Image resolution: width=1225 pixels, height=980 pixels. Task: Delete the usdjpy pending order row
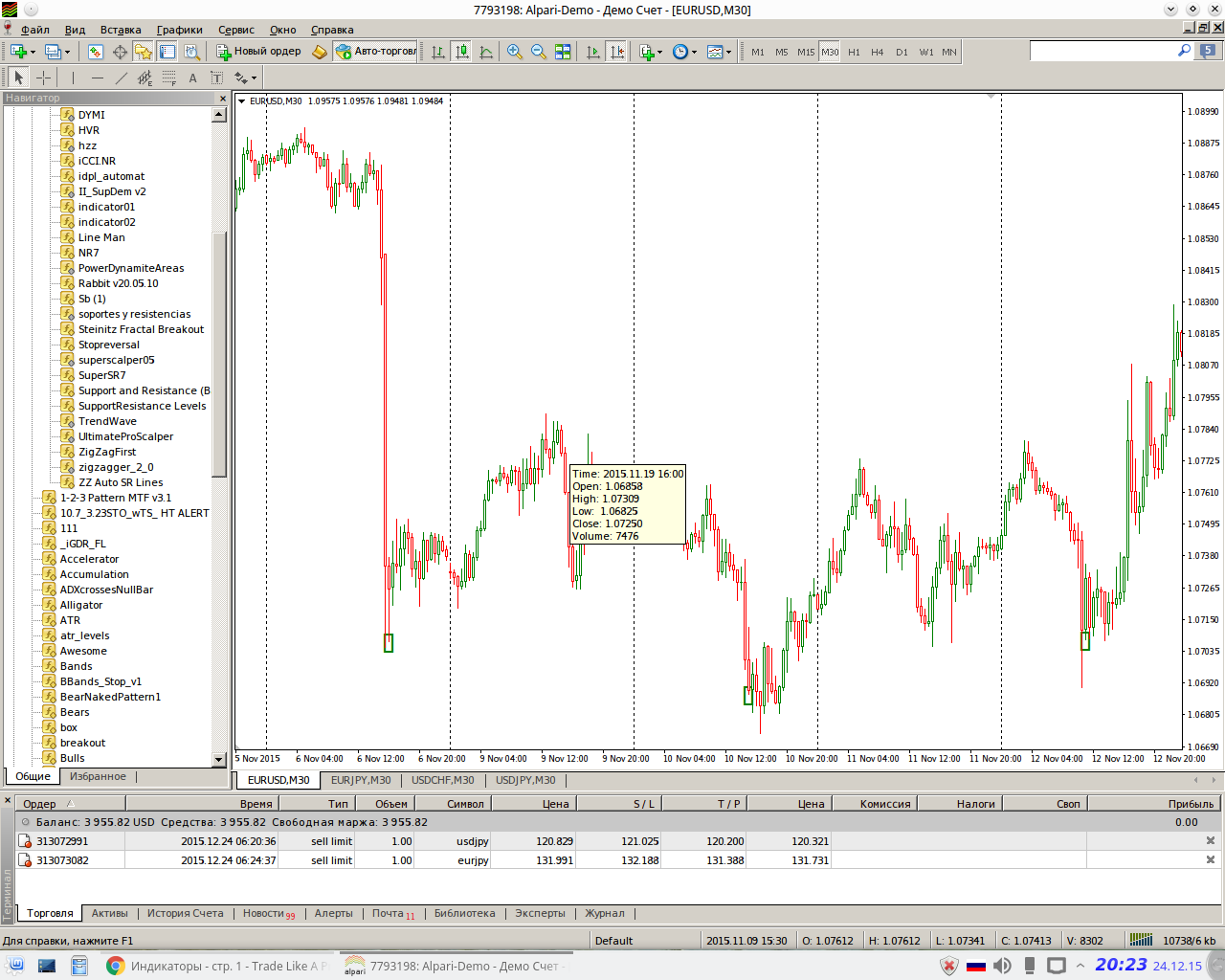click(x=1210, y=841)
